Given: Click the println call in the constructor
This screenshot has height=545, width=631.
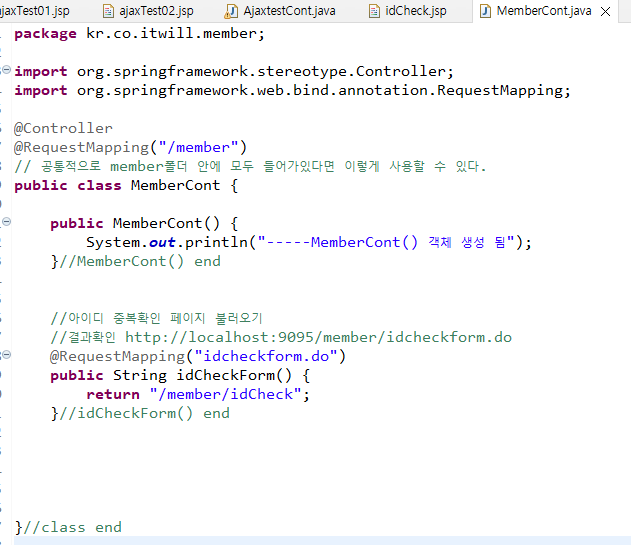Looking at the screenshot, I should 216,242.
